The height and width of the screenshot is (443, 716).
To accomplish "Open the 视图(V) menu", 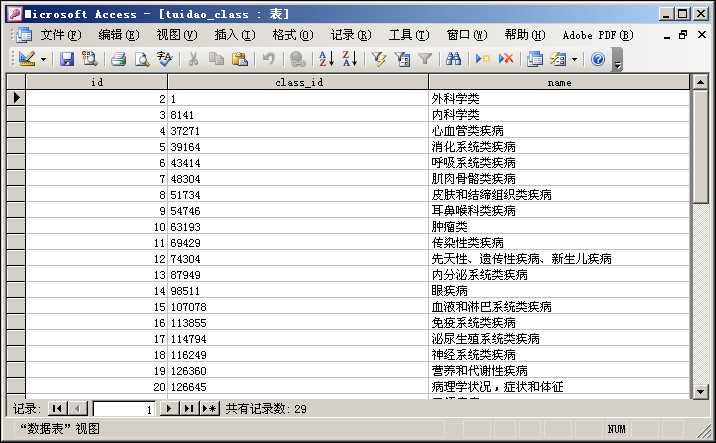I will coord(177,35).
